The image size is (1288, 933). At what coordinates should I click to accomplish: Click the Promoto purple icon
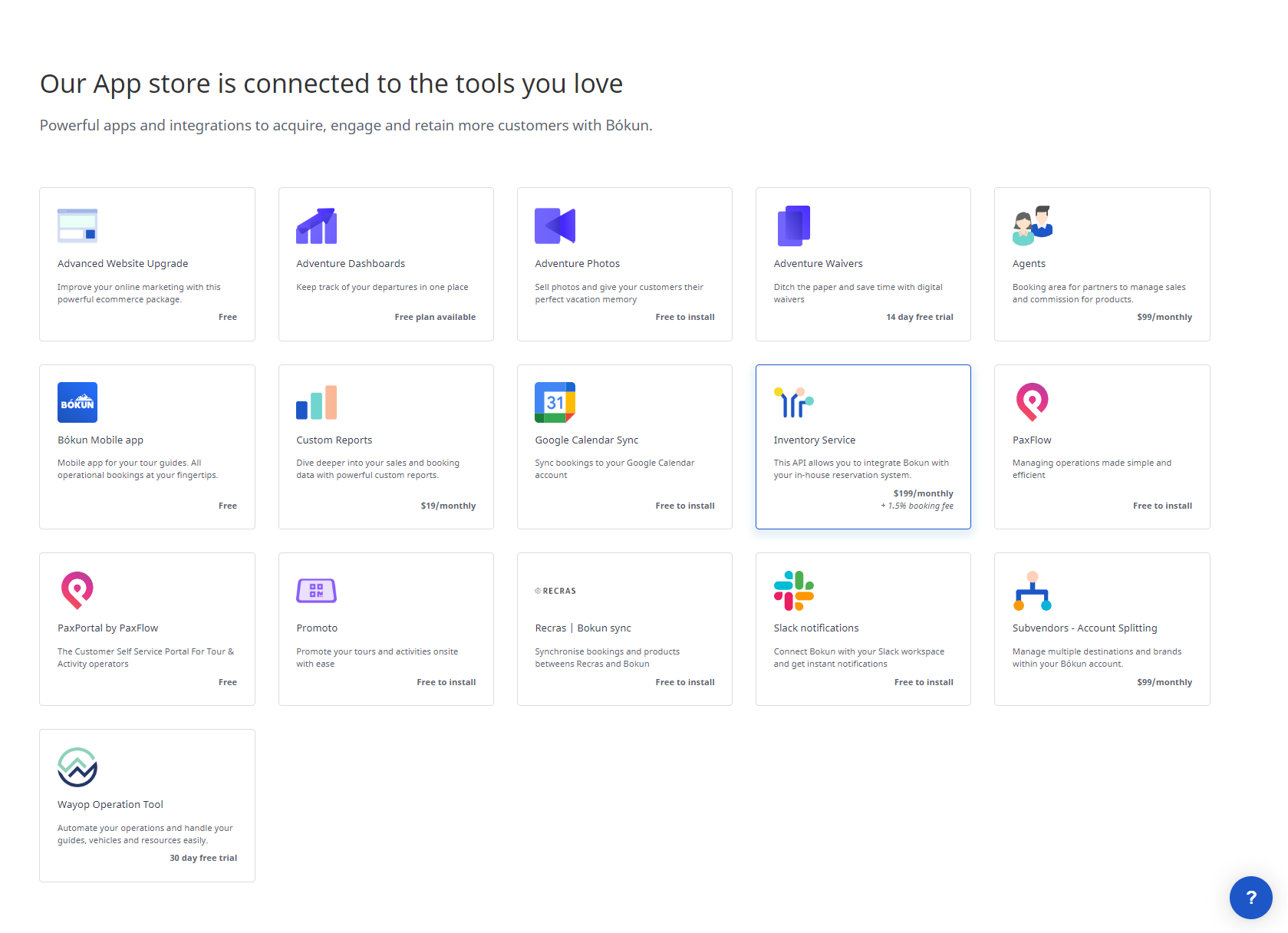tap(316, 590)
